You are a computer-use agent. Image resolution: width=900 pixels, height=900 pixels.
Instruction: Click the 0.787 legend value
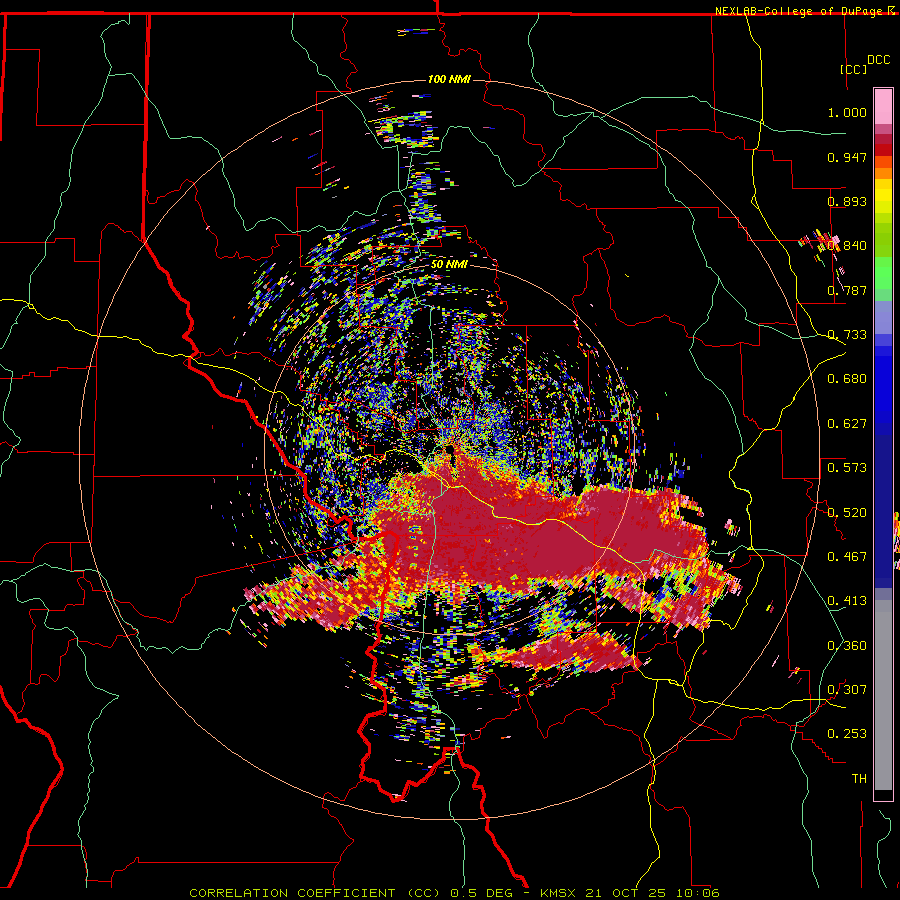[847, 290]
